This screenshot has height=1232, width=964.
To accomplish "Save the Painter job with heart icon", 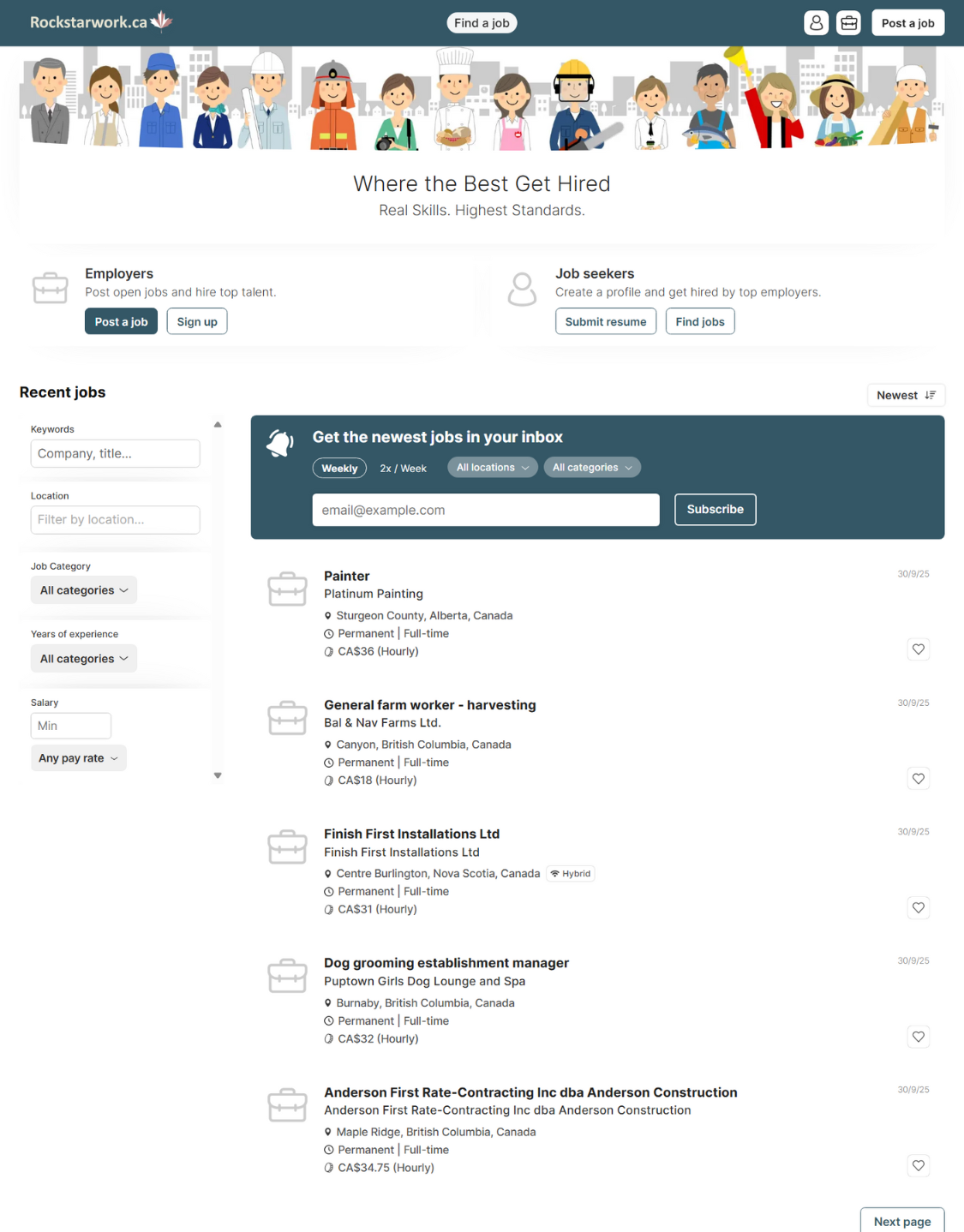I will (918, 649).
